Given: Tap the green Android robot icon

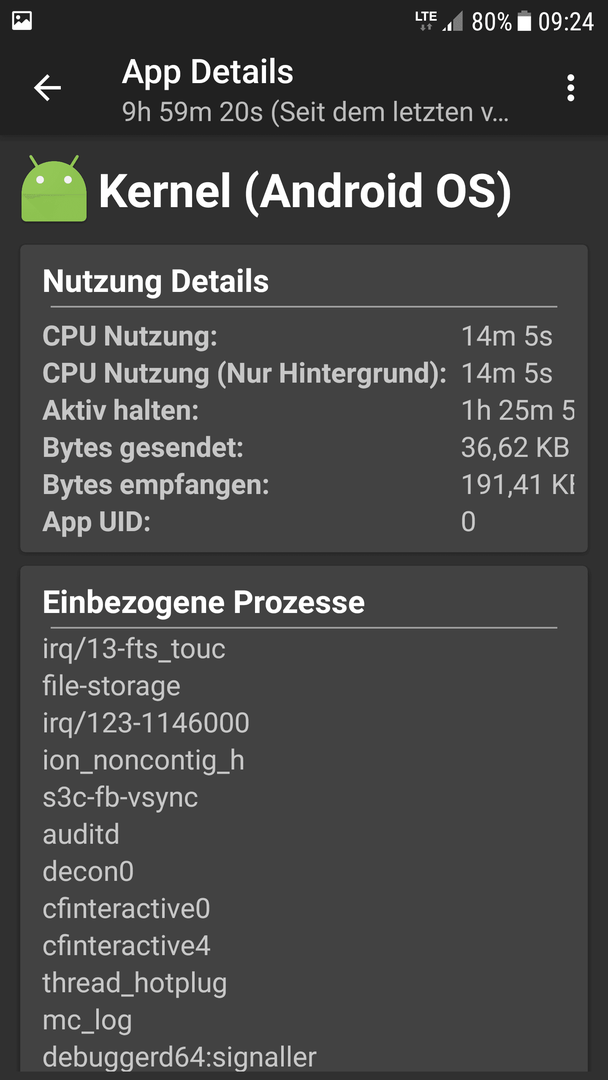Looking at the screenshot, I should tap(54, 189).
